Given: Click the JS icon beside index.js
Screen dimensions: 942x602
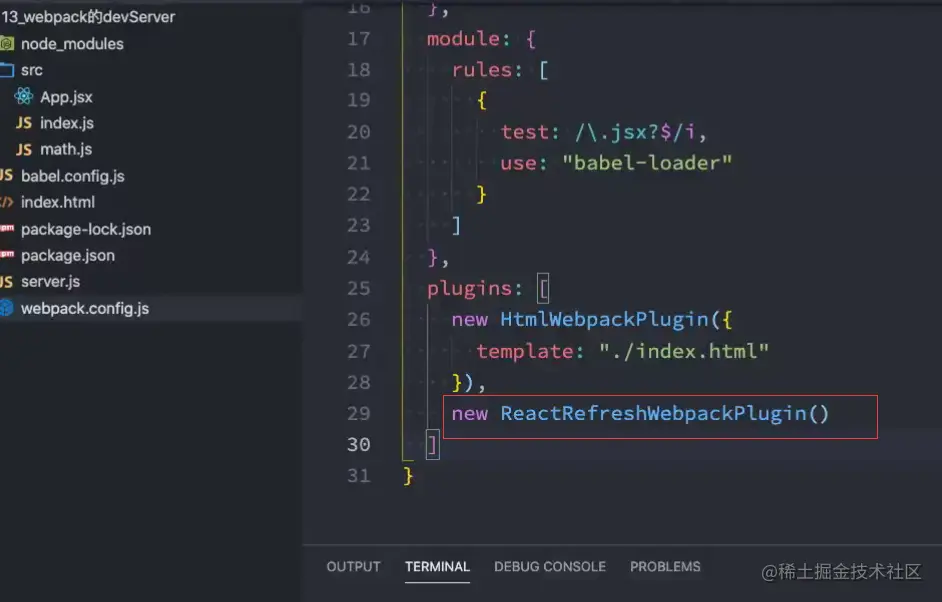Looking at the screenshot, I should 24,123.
